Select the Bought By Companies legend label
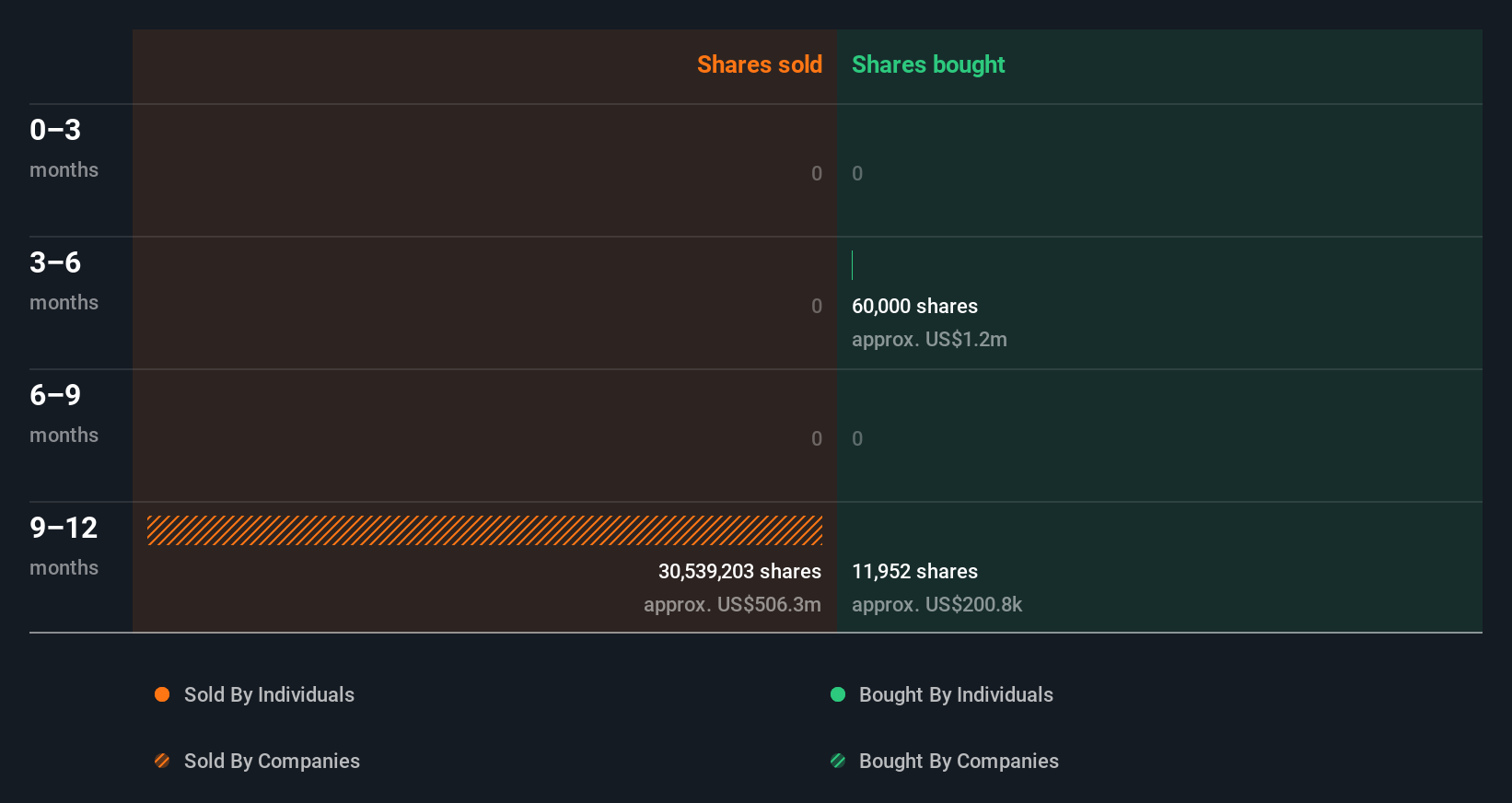This screenshot has width=1512, height=803. (959, 761)
